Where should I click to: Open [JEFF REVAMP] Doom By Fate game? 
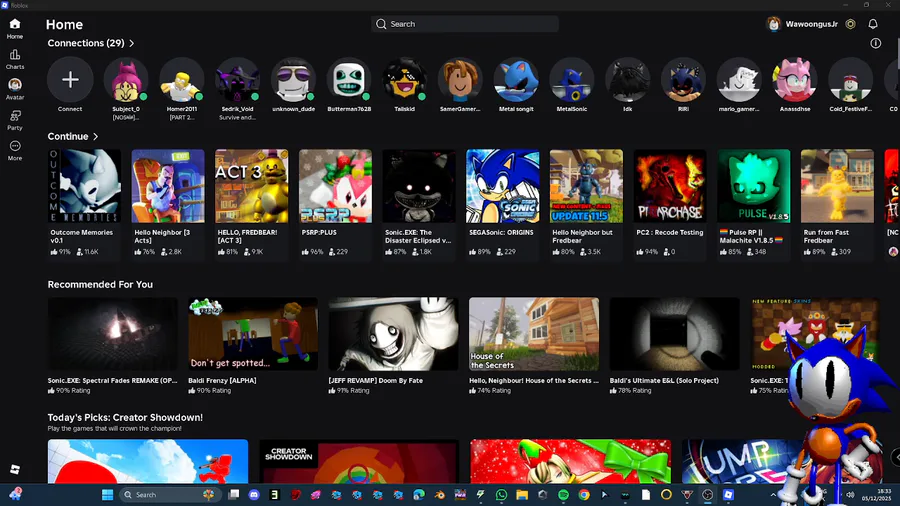393,345
